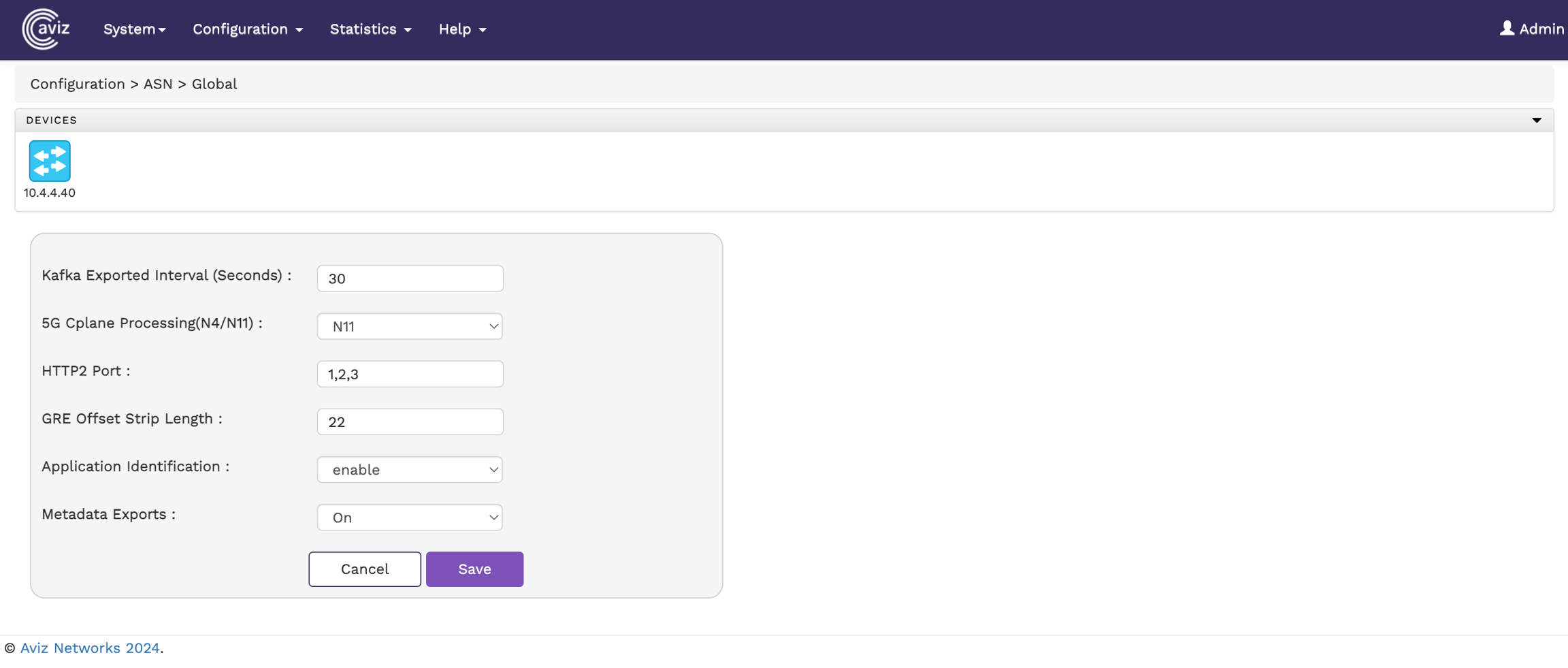The height and width of the screenshot is (668, 1568).
Task: Click the Configuration > ASN > Global breadcrumb
Action: [x=133, y=84]
